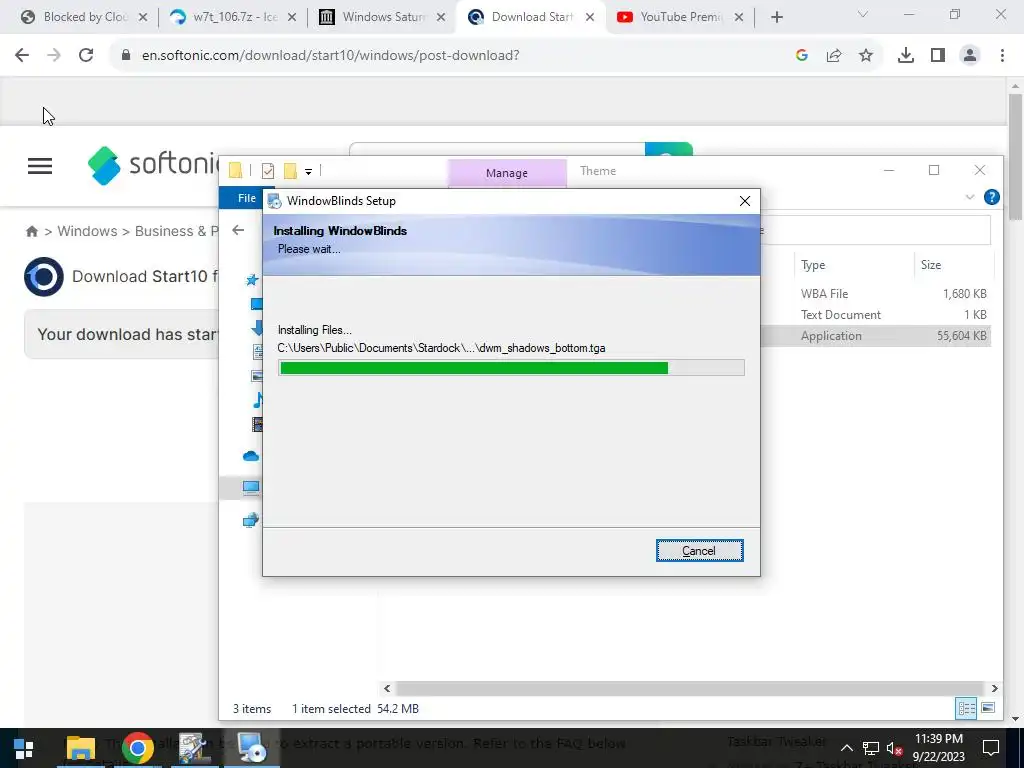Screen dimensions: 1024x768
Task: Open the Chrome profile icon
Action: click(x=970, y=56)
